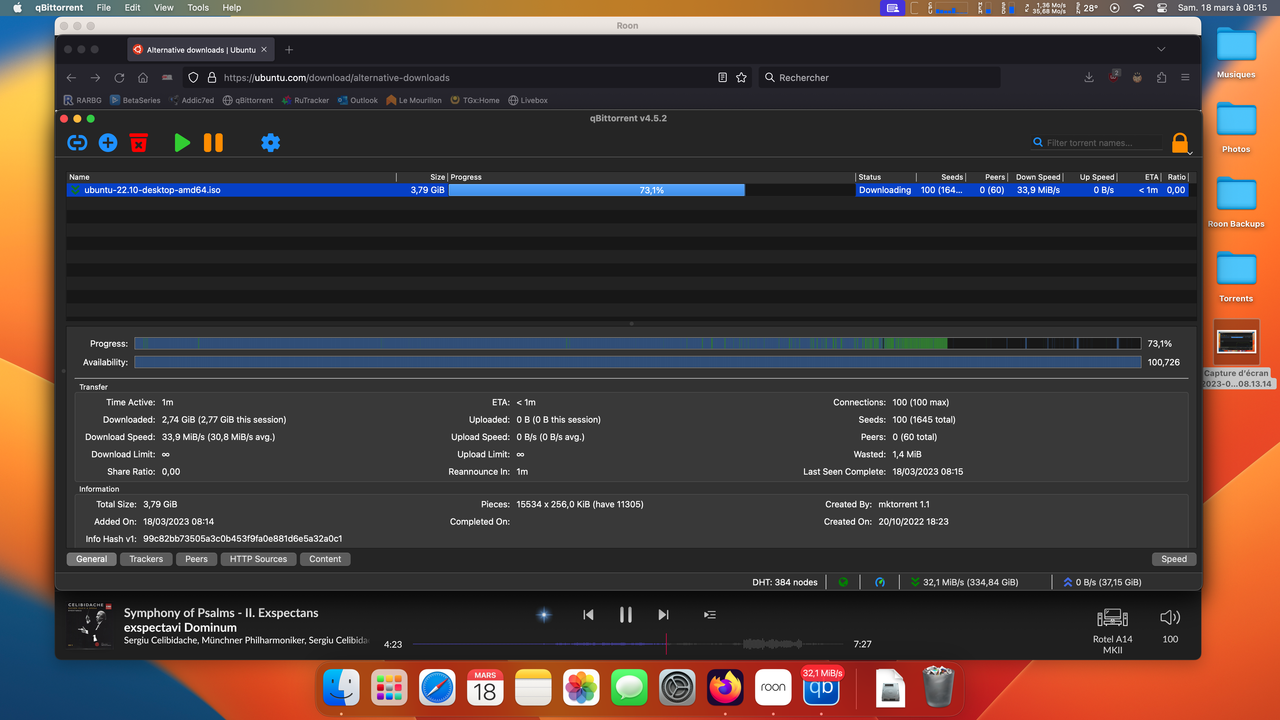Open Firefox extensions puzzle icon
The height and width of the screenshot is (720, 1280).
tap(1161, 77)
